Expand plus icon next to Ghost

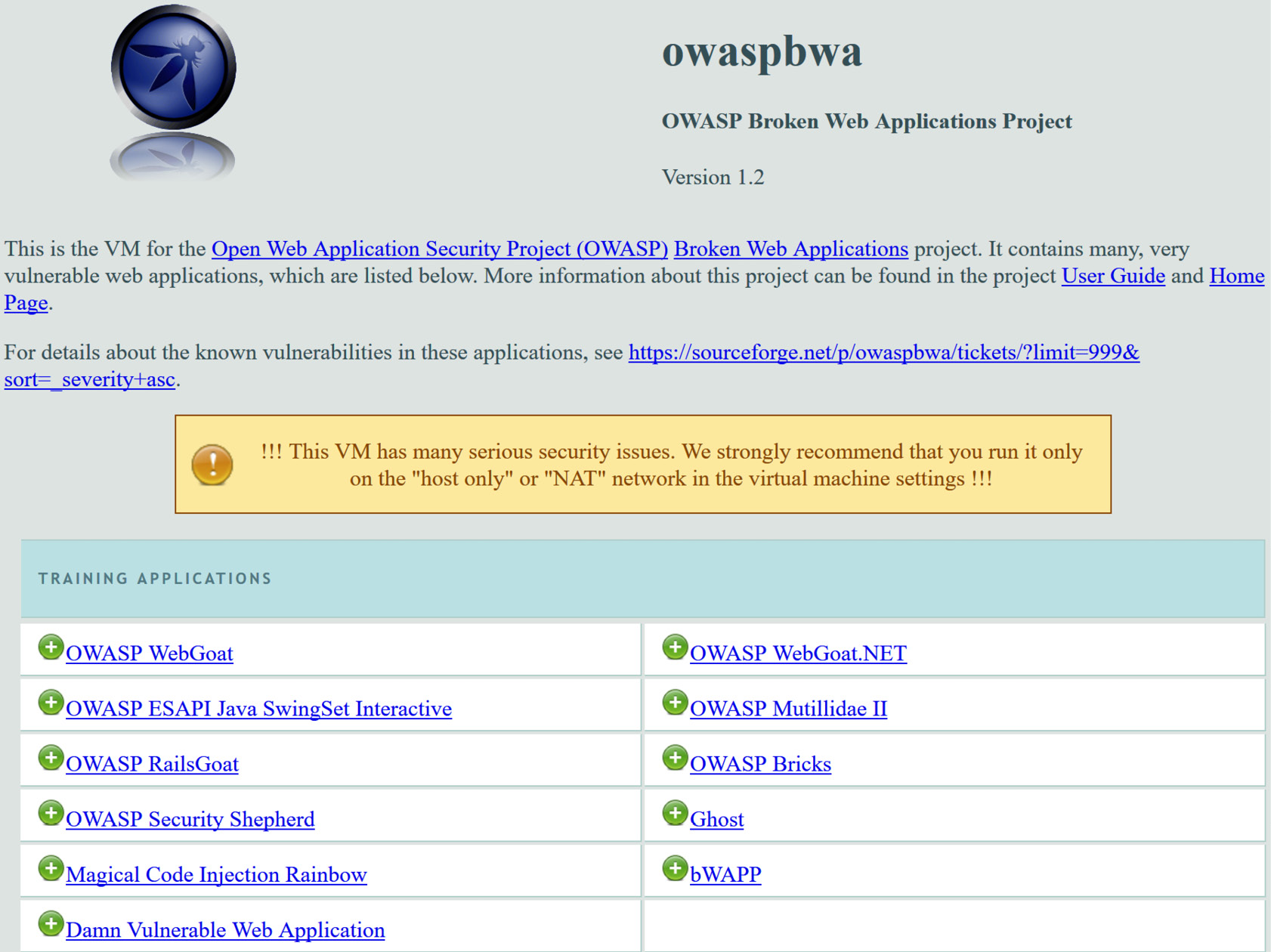tap(675, 814)
